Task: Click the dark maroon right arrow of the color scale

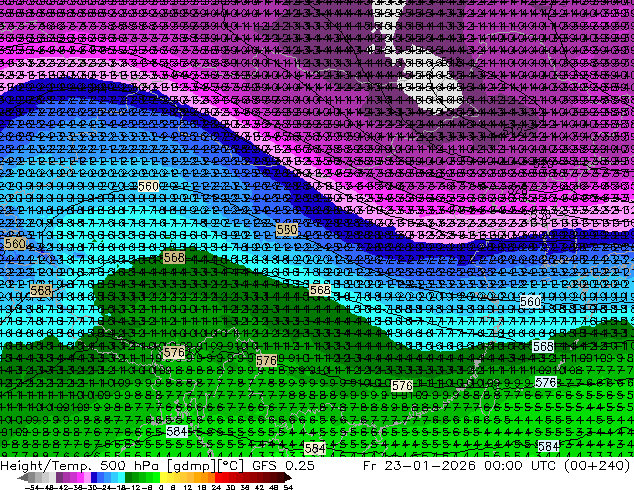Action: click(x=288, y=477)
